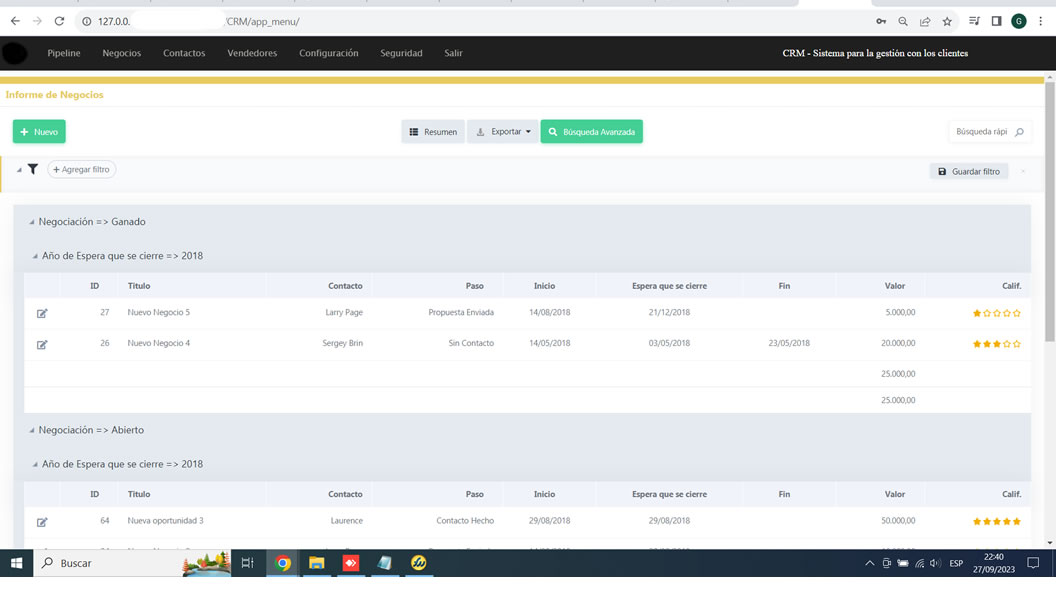
Task: Reload the browser page
Action: (59, 21)
